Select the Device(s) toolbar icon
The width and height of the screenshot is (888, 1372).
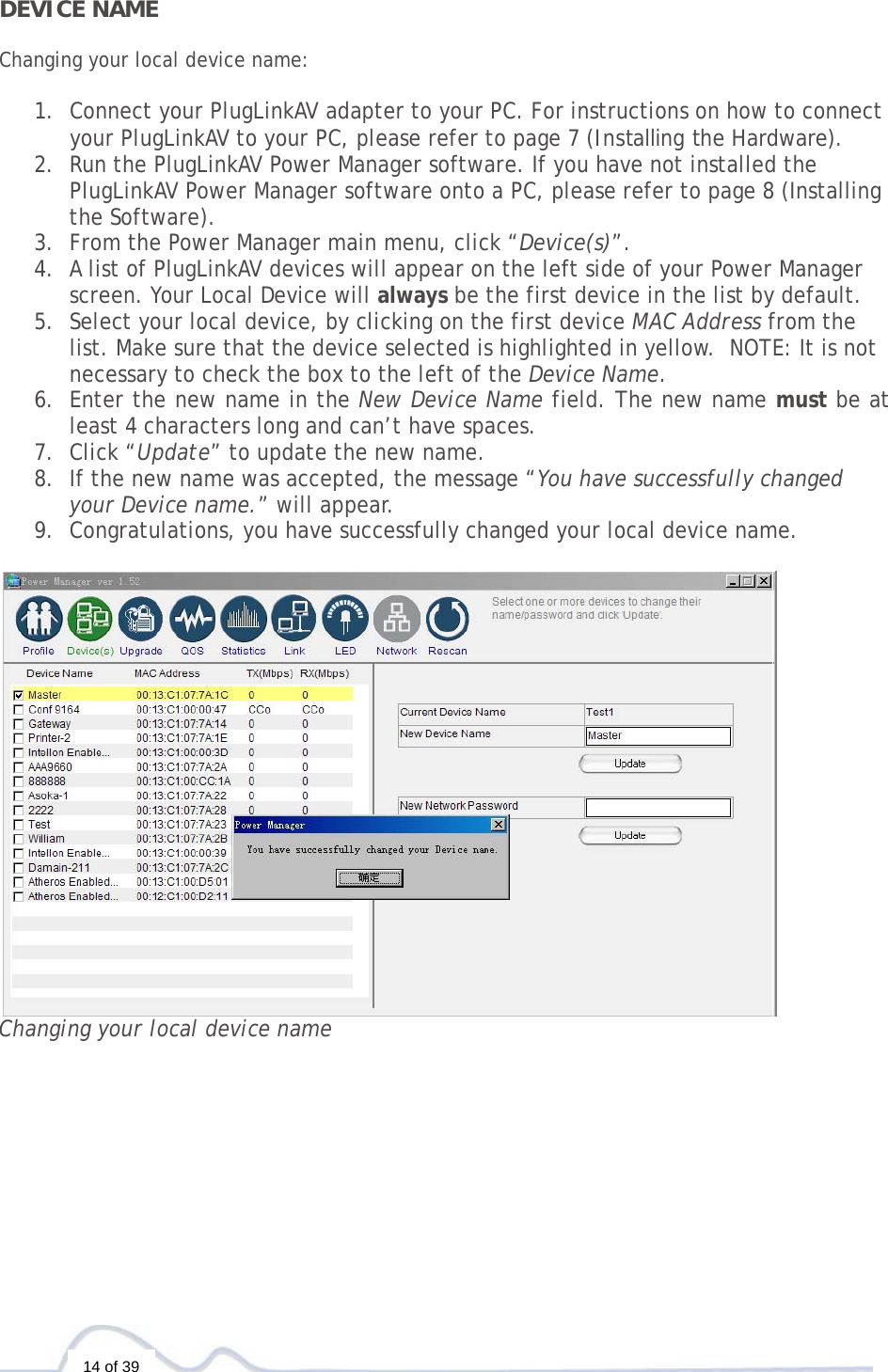[x=90, y=619]
